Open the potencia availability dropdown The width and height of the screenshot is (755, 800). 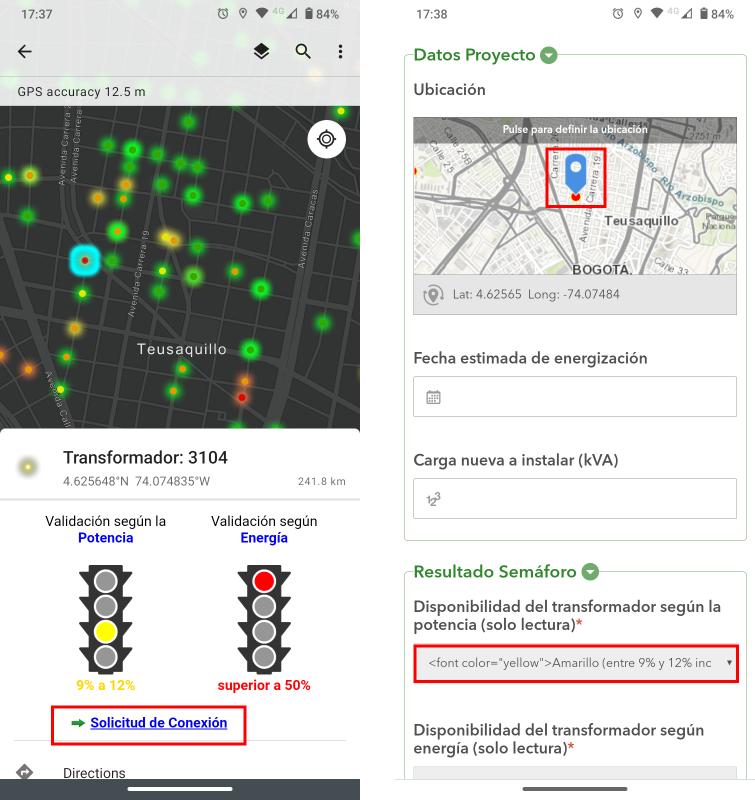click(575, 663)
